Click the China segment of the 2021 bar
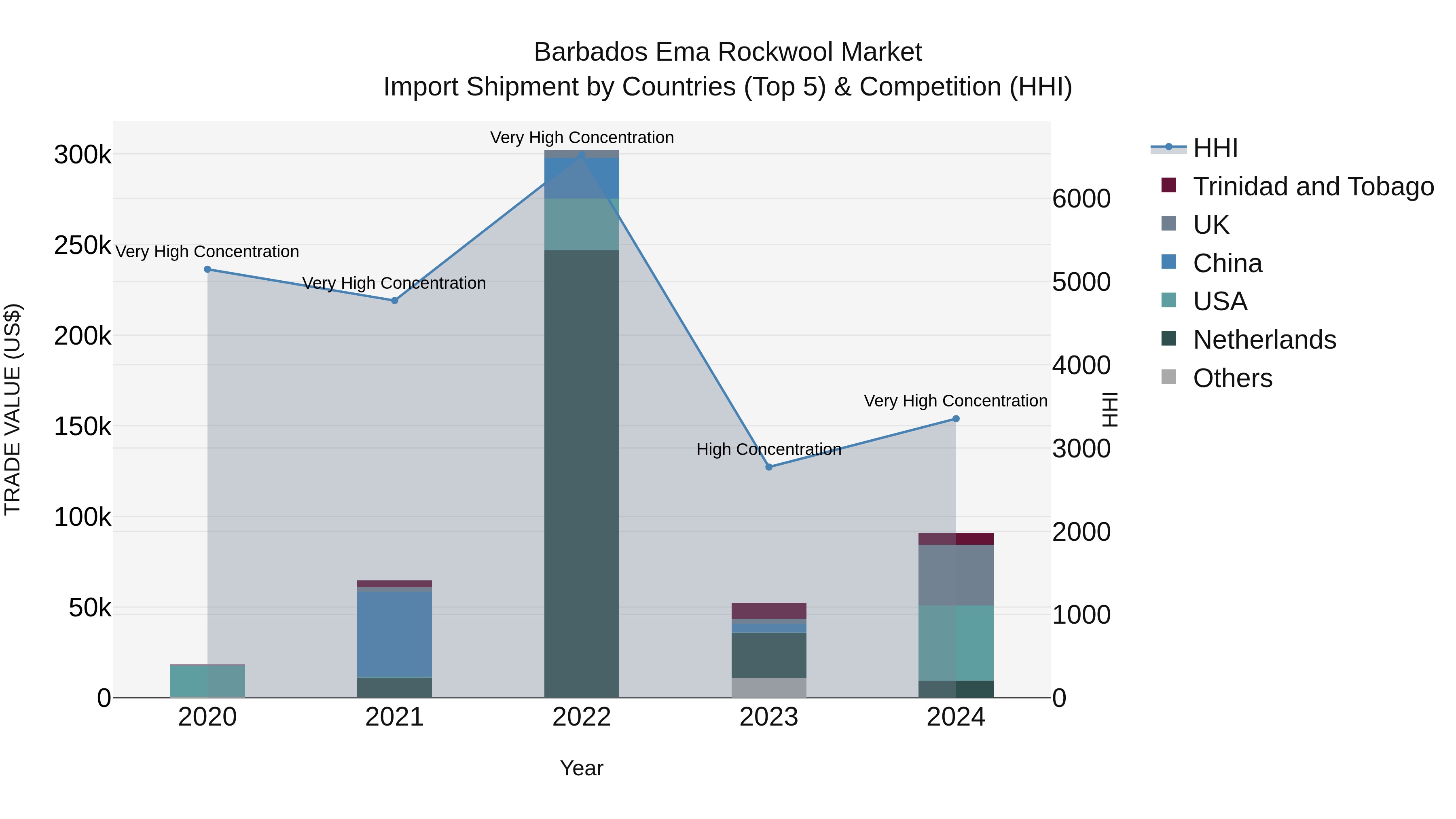 (x=394, y=634)
